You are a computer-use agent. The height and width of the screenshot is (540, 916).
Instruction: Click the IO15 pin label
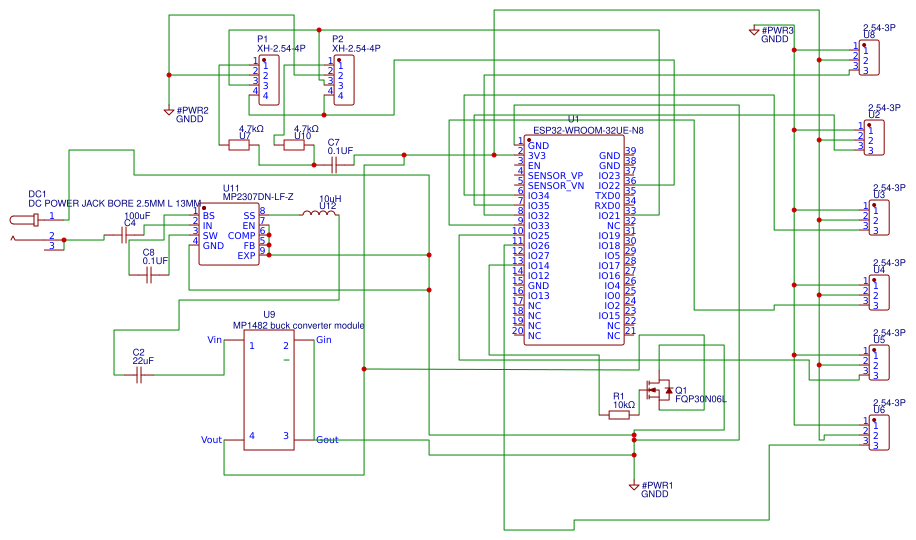[x=609, y=316]
